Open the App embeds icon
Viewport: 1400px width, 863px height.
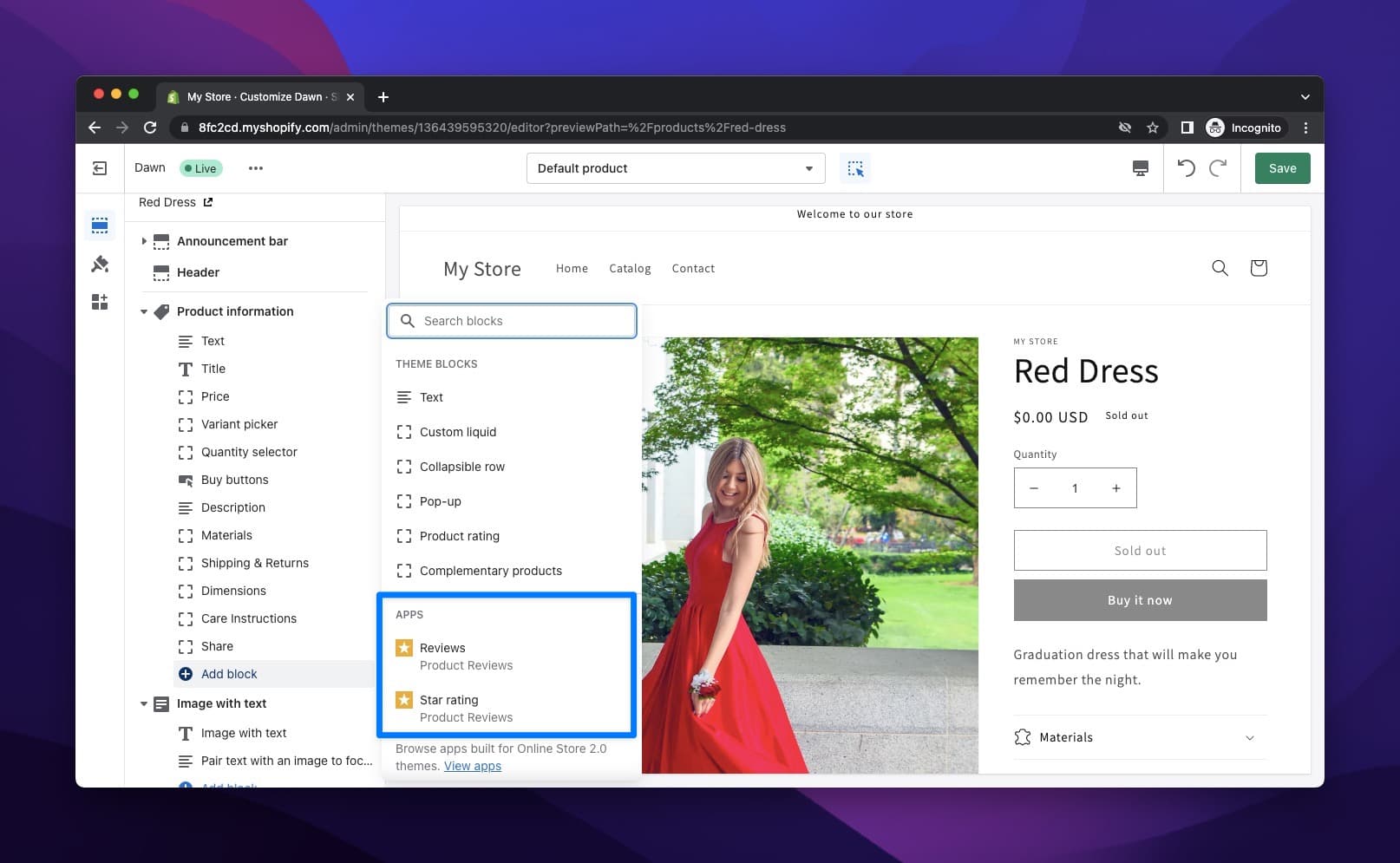pos(100,302)
